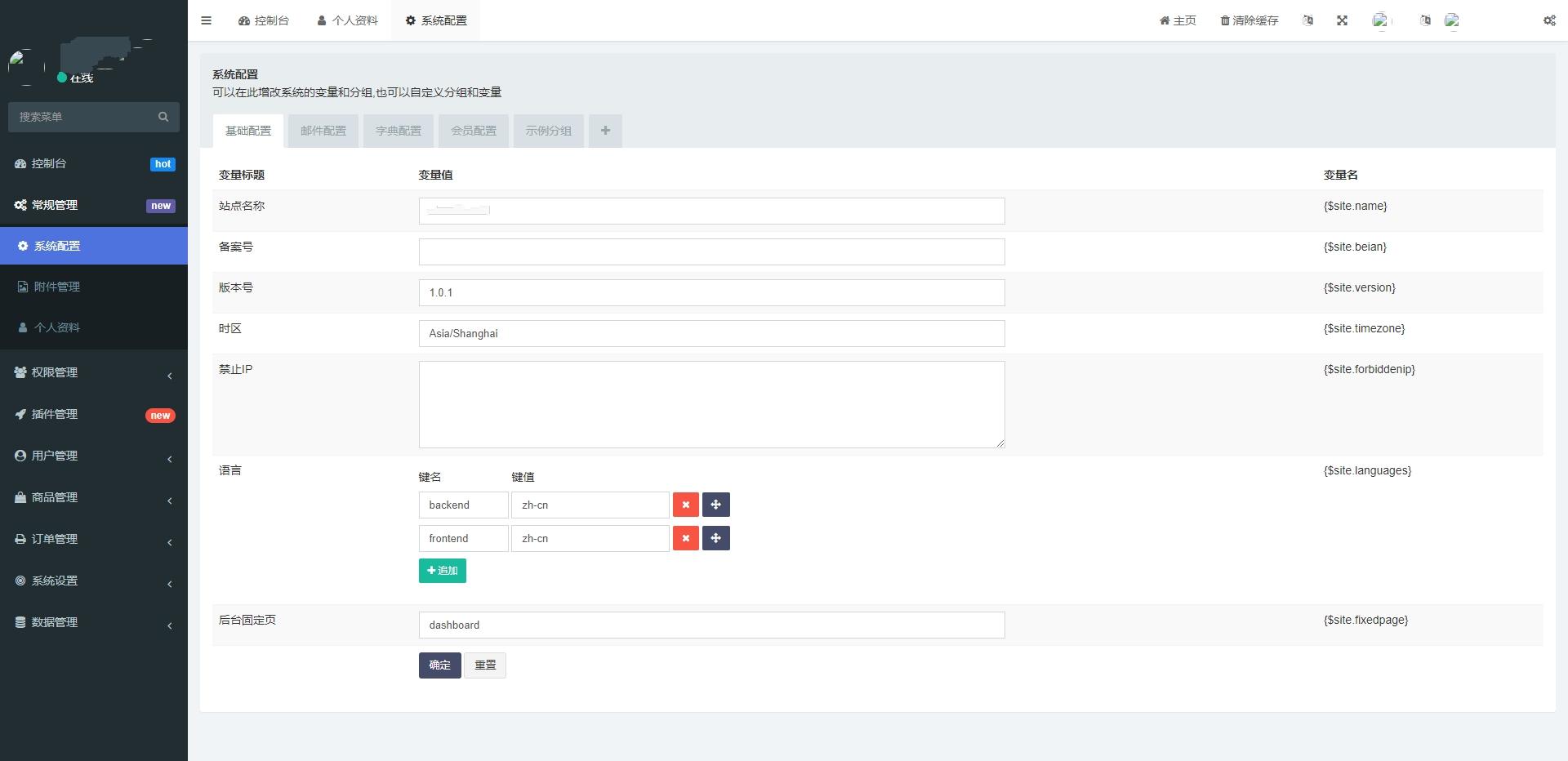Click the hot badge next to 控制台

click(163, 164)
